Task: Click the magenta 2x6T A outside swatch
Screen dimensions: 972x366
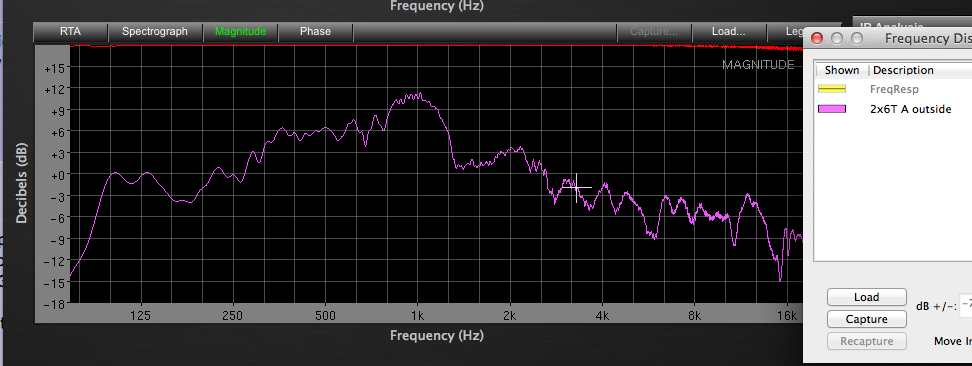Action: click(x=832, y=109)
